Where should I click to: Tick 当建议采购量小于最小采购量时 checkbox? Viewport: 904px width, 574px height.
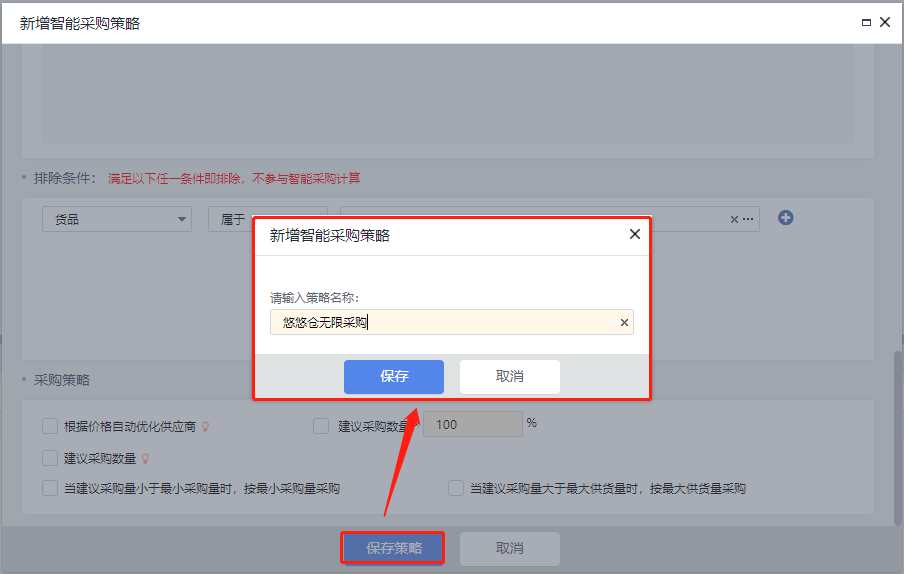[x=50, y=489]
